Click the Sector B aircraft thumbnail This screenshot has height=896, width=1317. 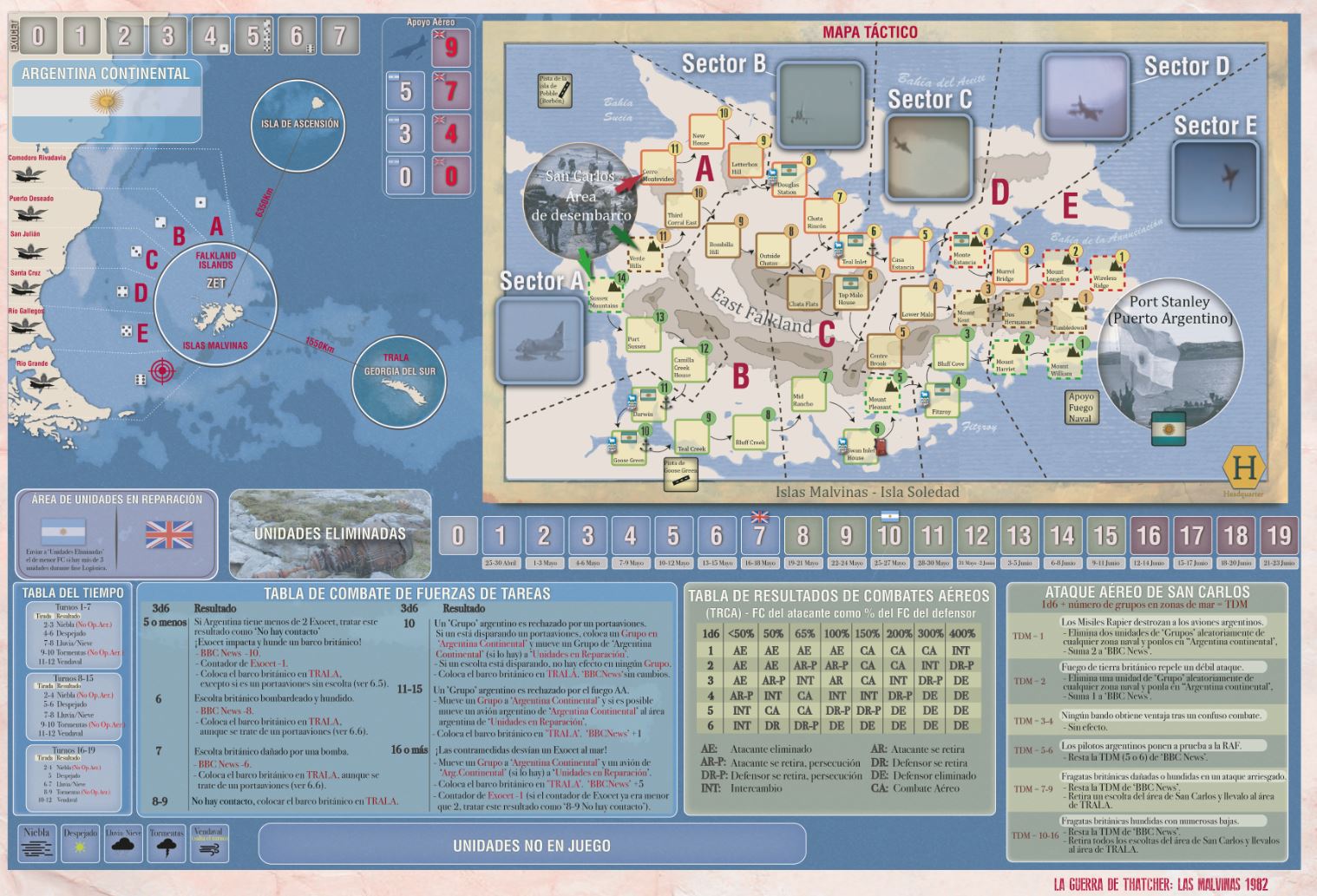[821, 105]
